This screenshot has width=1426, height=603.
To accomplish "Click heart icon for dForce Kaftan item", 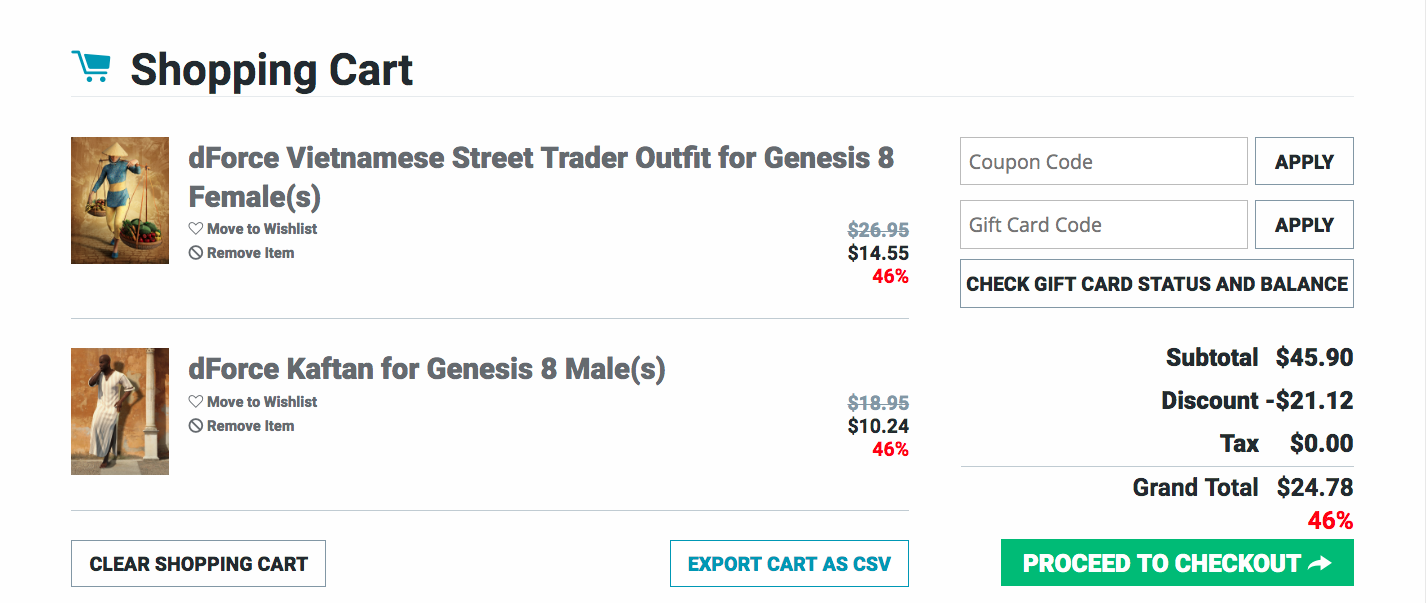I will [196, 402].
